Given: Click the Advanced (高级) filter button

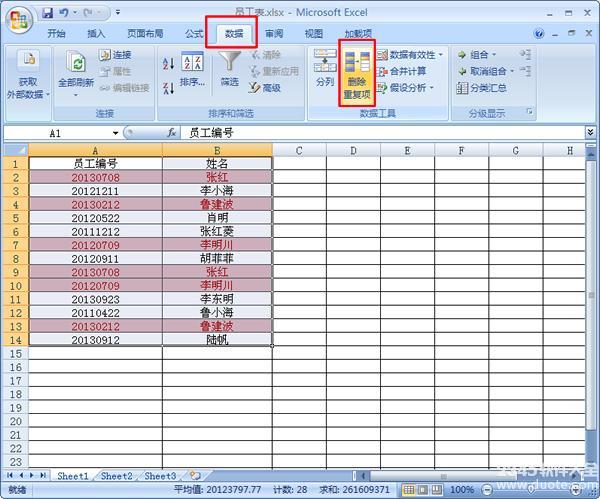Looking at the screenshot, I should [264, 88].
